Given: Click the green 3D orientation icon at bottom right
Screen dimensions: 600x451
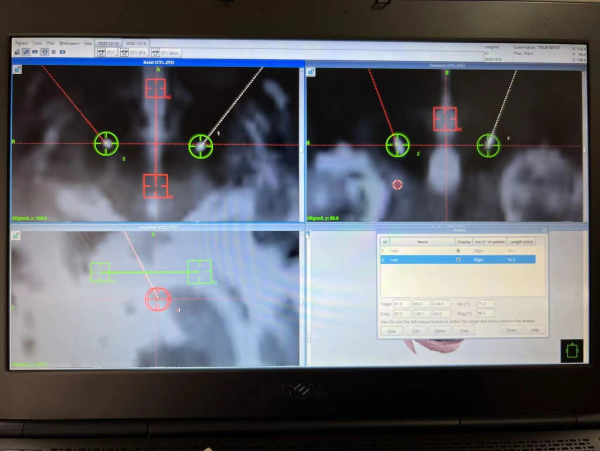Looking at the screenshot, I should [x=570, y=350].
